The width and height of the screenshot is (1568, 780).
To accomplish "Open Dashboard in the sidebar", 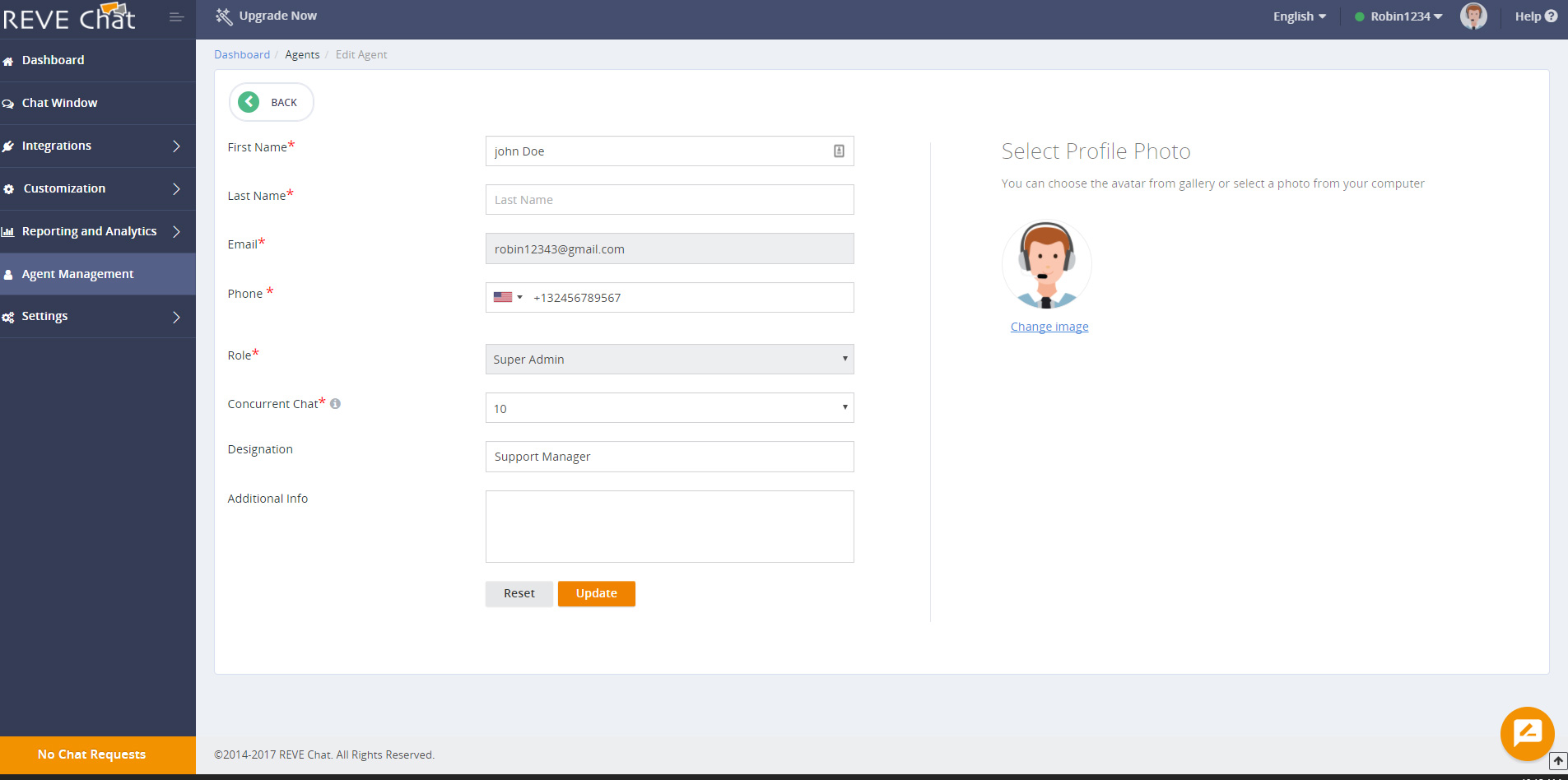I will click(x=98, y=60).
